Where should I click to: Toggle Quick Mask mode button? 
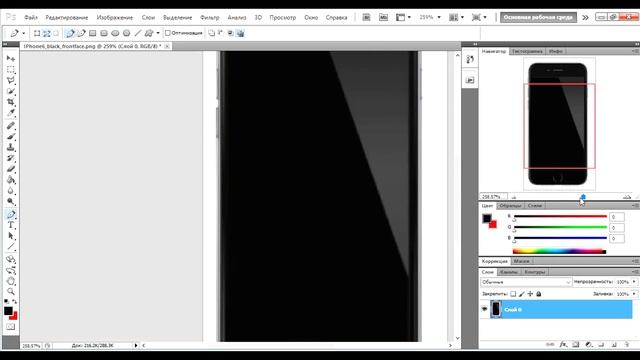[x=11, y=327]
